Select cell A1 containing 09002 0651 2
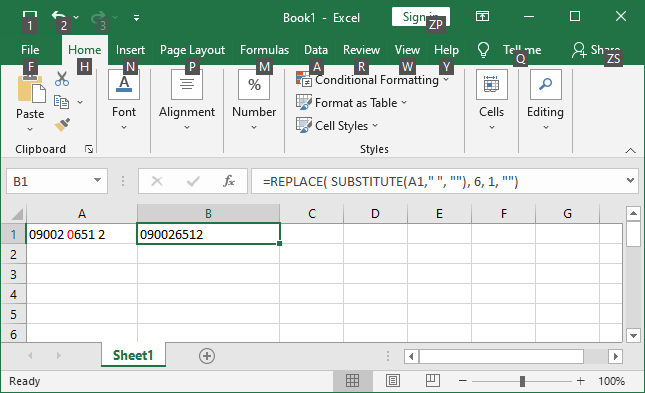This screenshot has height=393, width=645. click(x=82, y=234)
